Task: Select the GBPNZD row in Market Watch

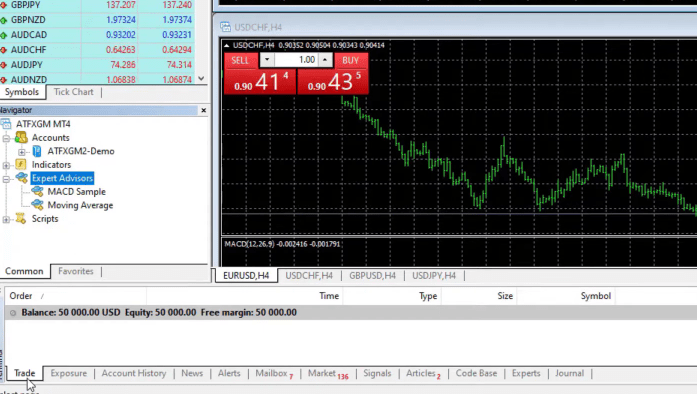Action: coord(97,20)
